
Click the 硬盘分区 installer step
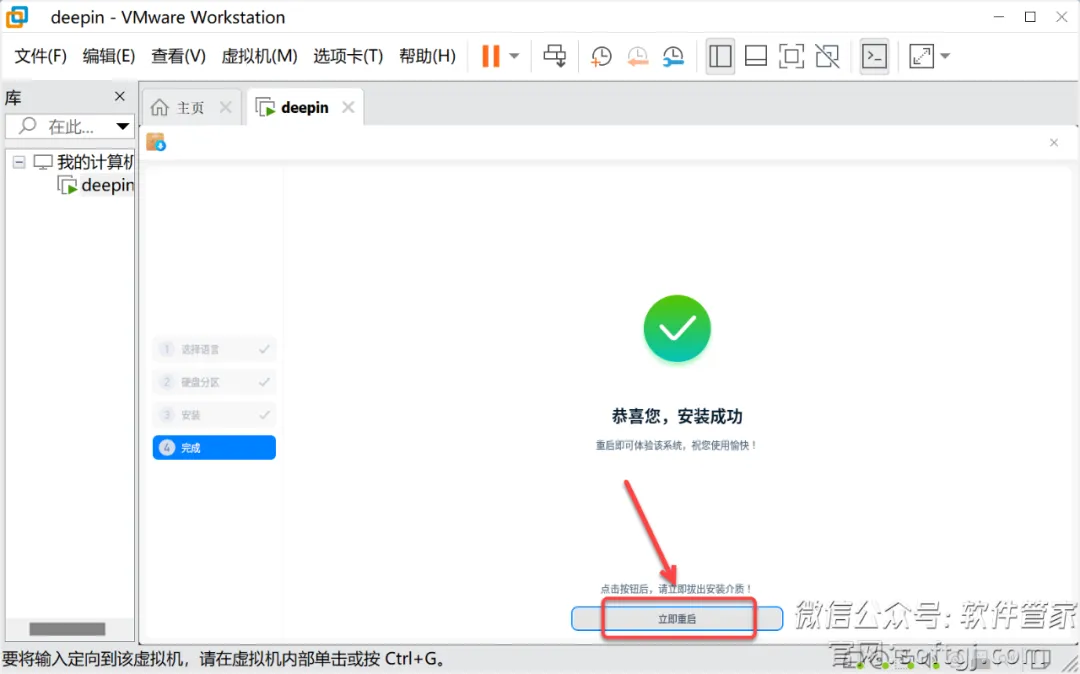click(214, 382)
